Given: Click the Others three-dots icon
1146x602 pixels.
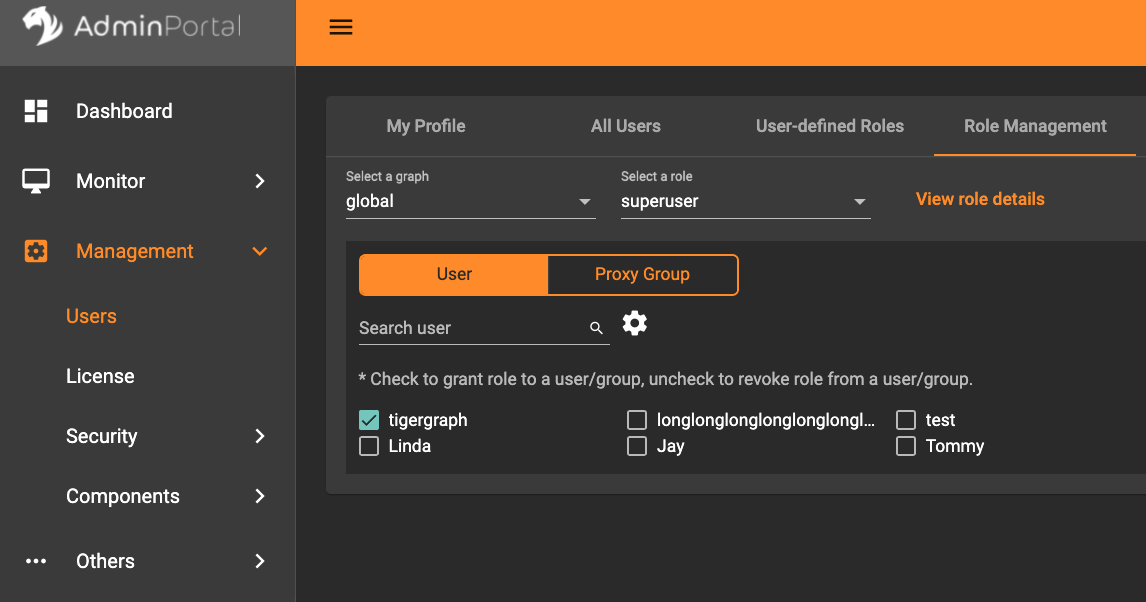Looking at the screenshot, I should coord(36,561).
